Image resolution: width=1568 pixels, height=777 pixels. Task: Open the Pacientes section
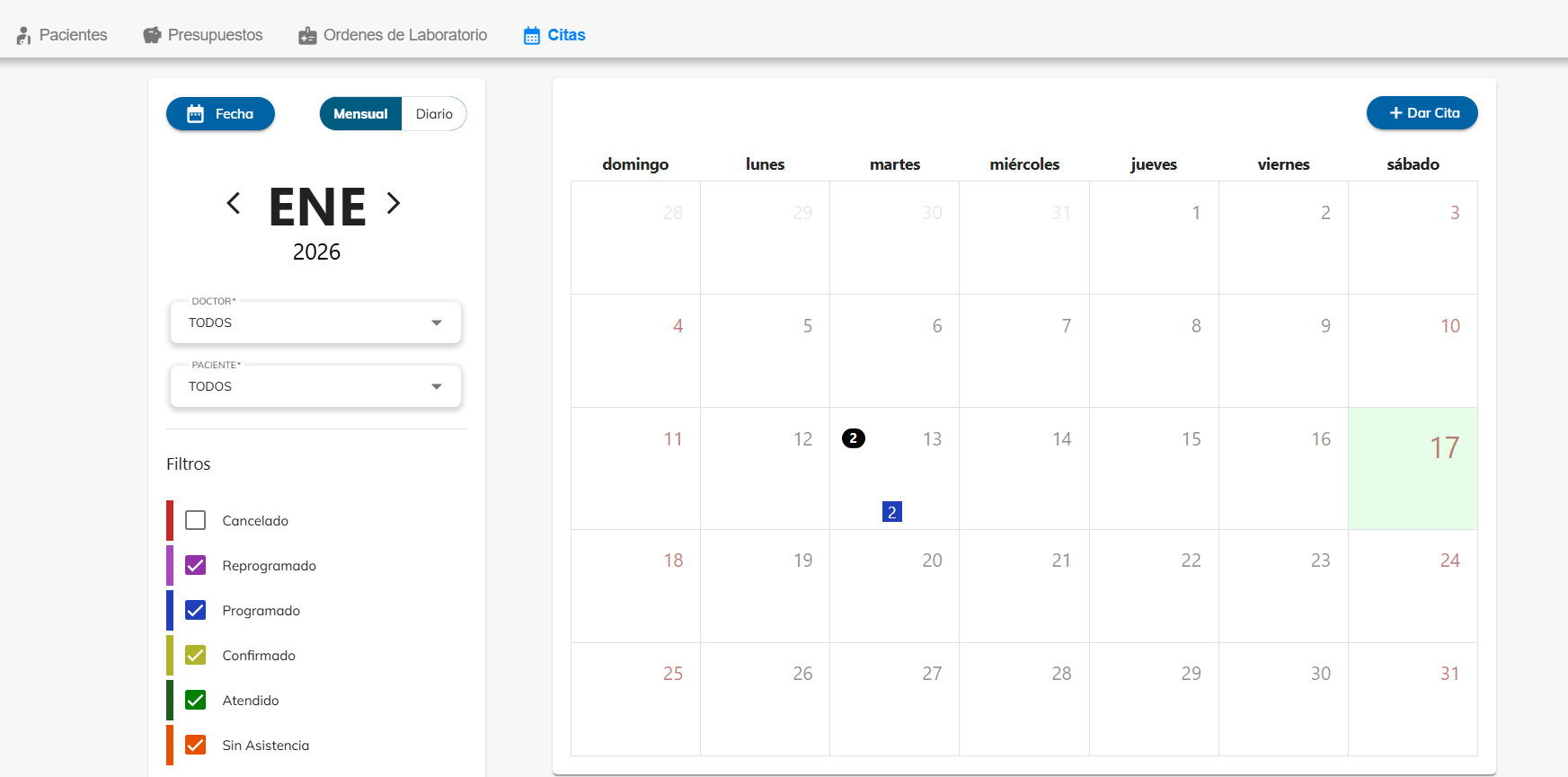(x=62, y=35)
